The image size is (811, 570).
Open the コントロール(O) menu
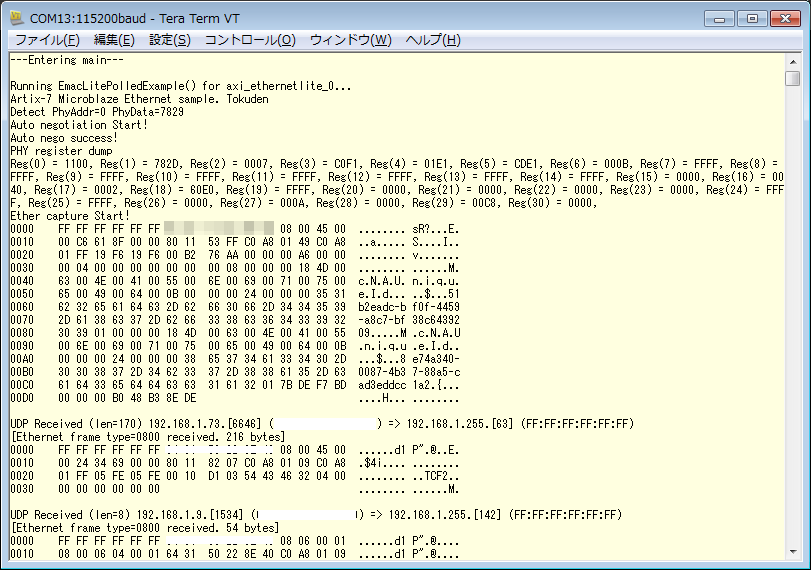[x=250, y=40]
